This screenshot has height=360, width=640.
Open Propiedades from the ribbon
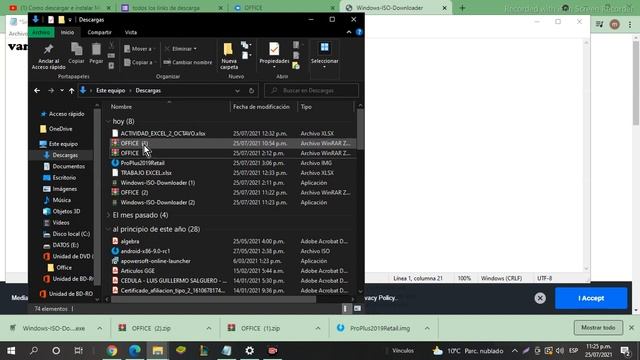coord(274,53)
